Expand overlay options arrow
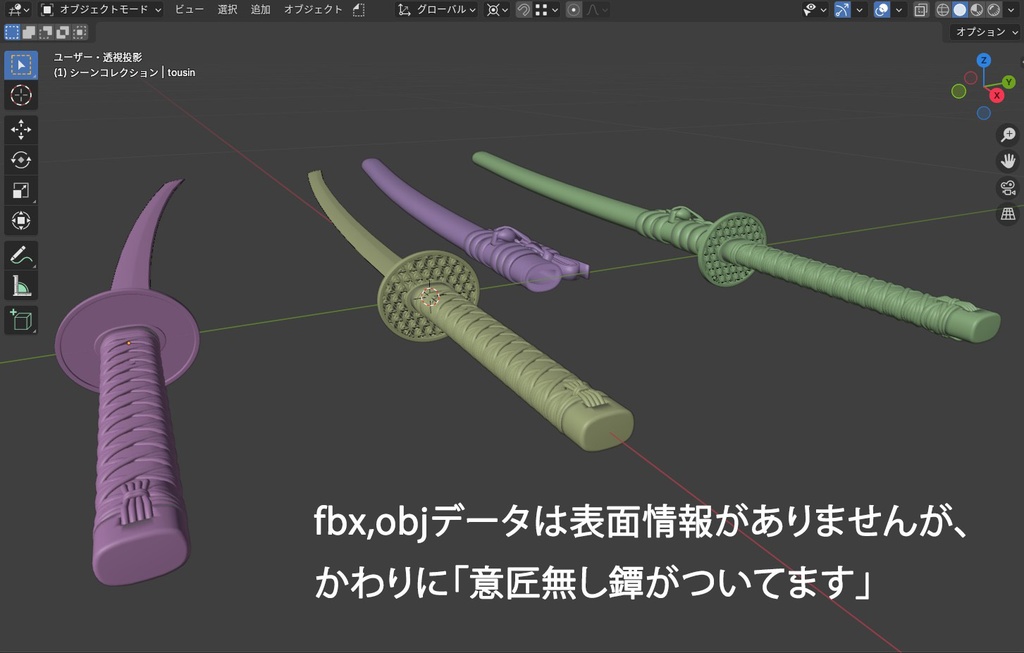 [x=899, y=10]
